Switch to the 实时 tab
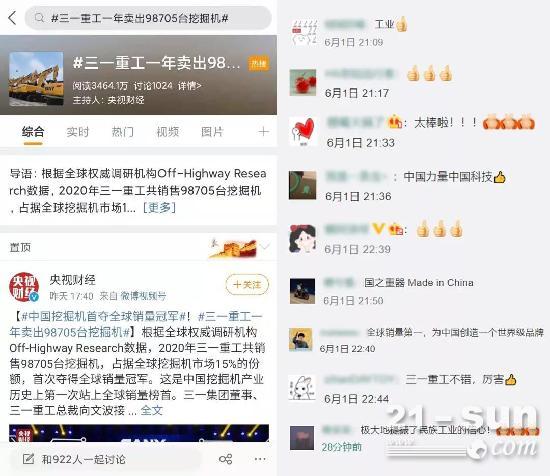 pyautogui.click(x=78, y=132)
